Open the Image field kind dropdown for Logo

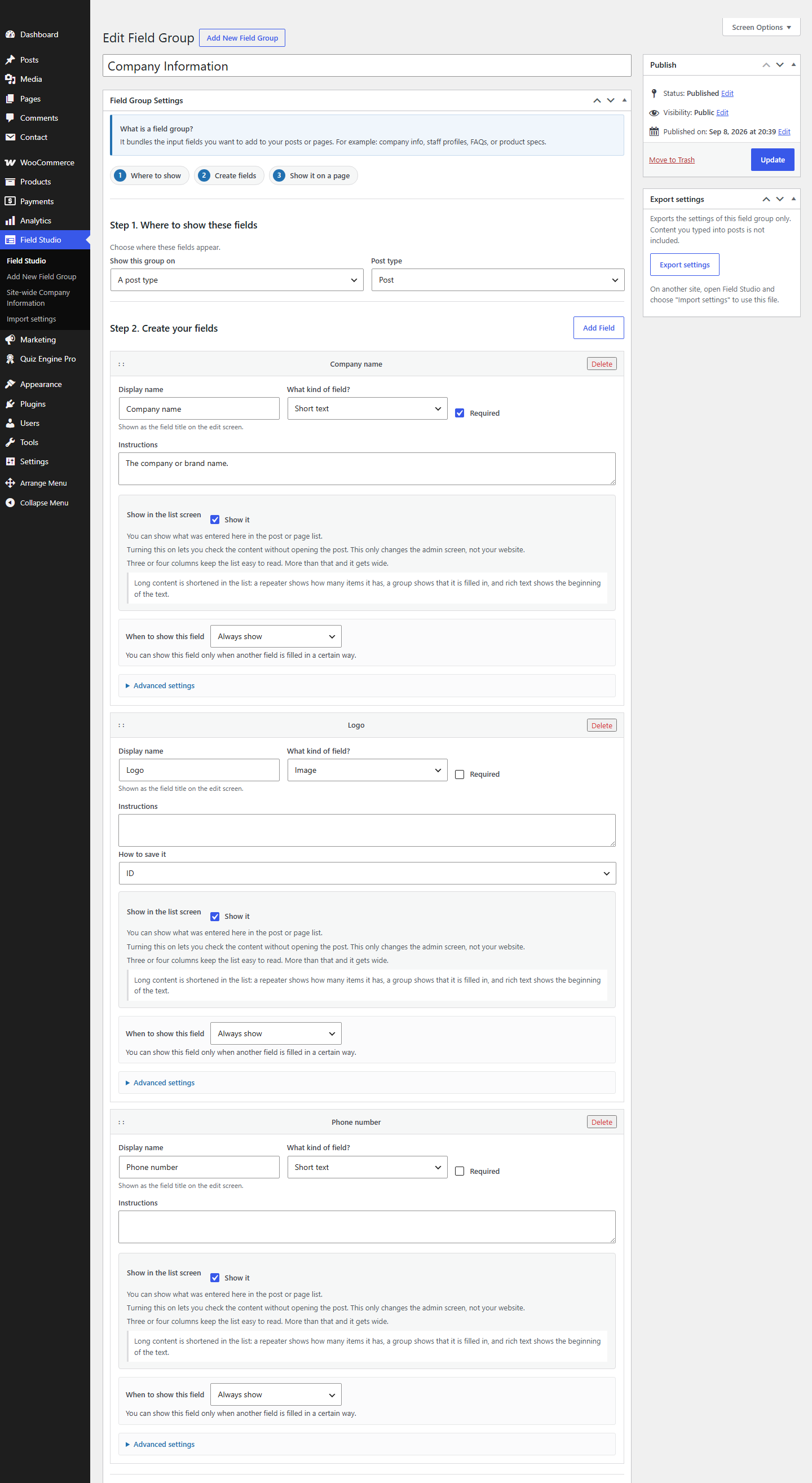367,771
